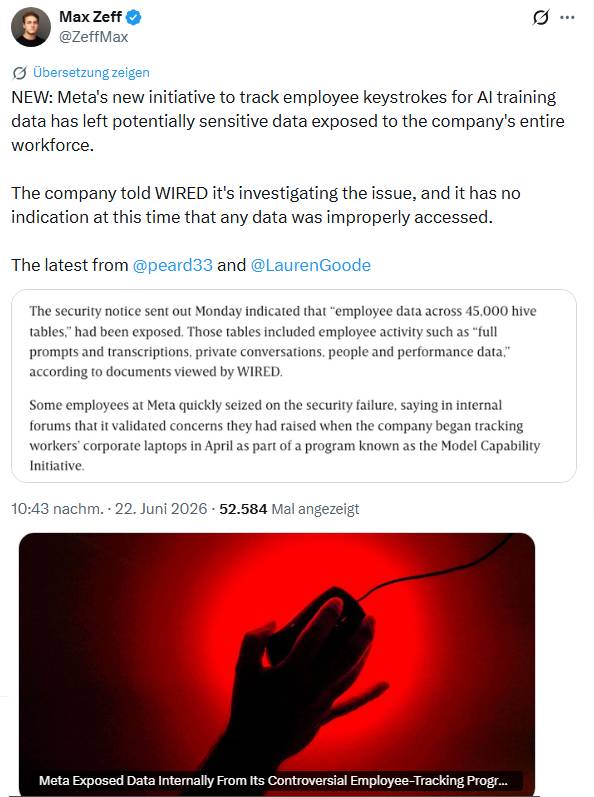Click the paragraph about Model Capability Initiative

285,435
